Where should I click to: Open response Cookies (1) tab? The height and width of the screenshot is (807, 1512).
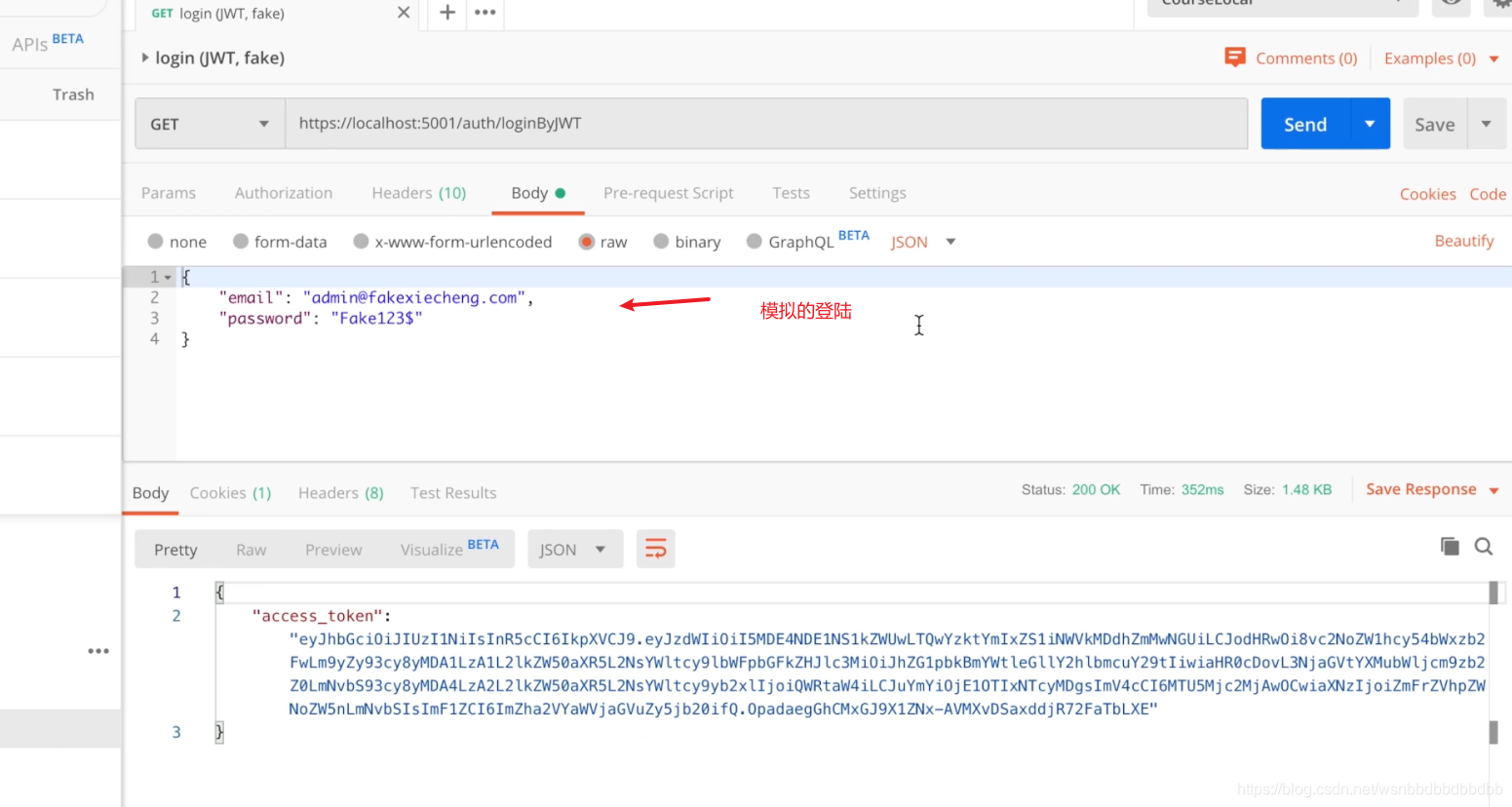(230, 493)
